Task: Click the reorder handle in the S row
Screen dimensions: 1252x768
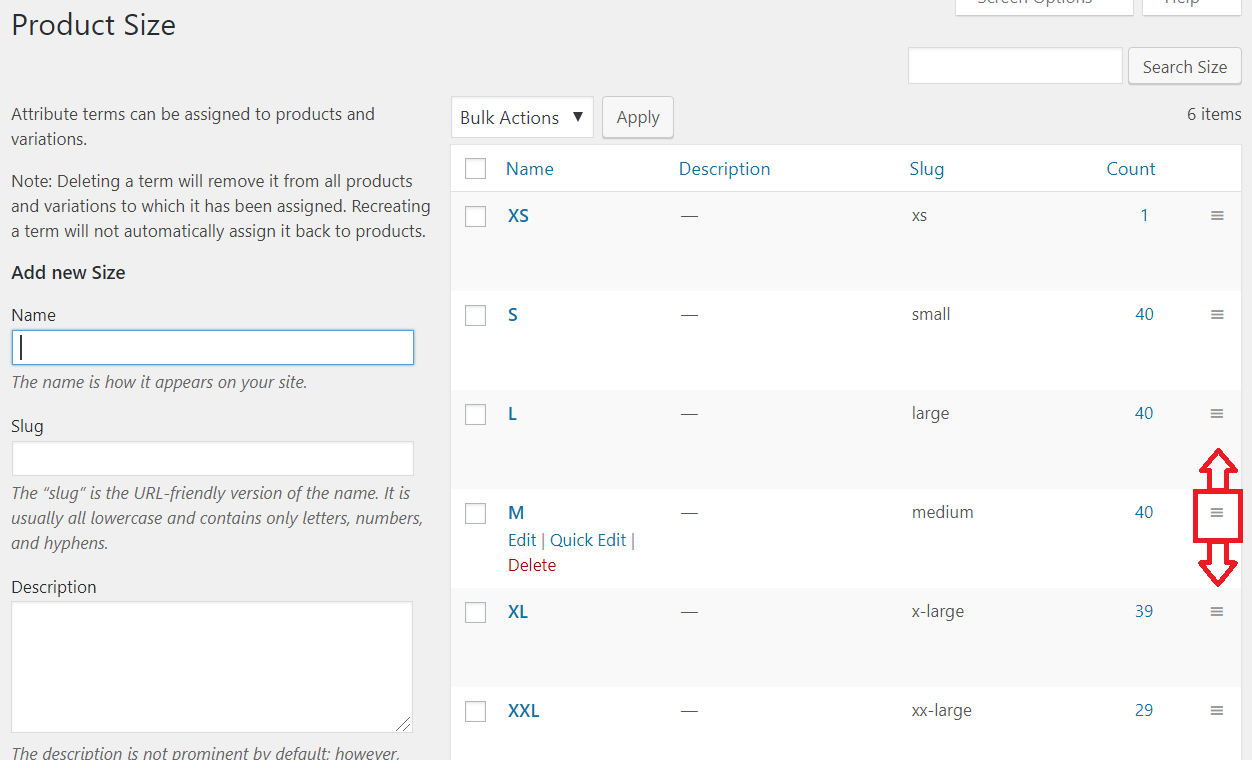Action: coord(1217,315)
